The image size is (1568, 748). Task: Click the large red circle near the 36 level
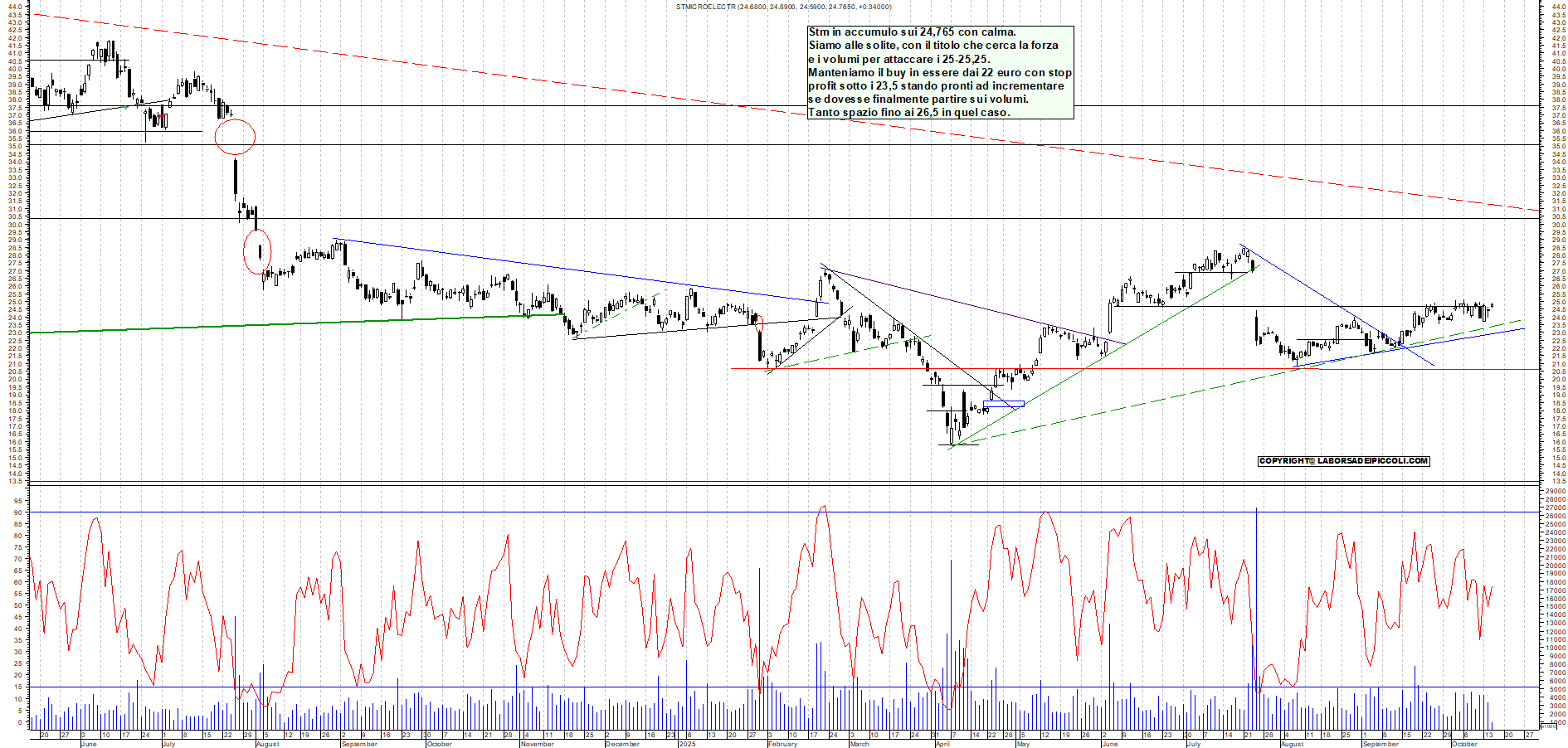click(x=235, y=137)
